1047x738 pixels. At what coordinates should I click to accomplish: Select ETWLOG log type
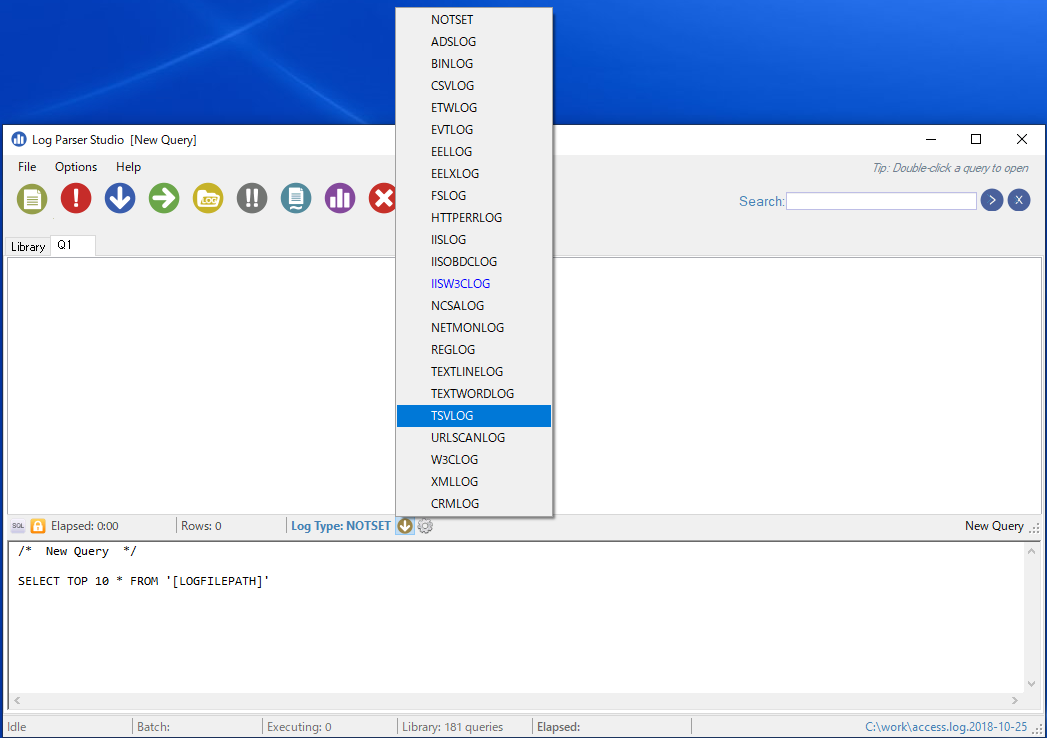point(474,108)
